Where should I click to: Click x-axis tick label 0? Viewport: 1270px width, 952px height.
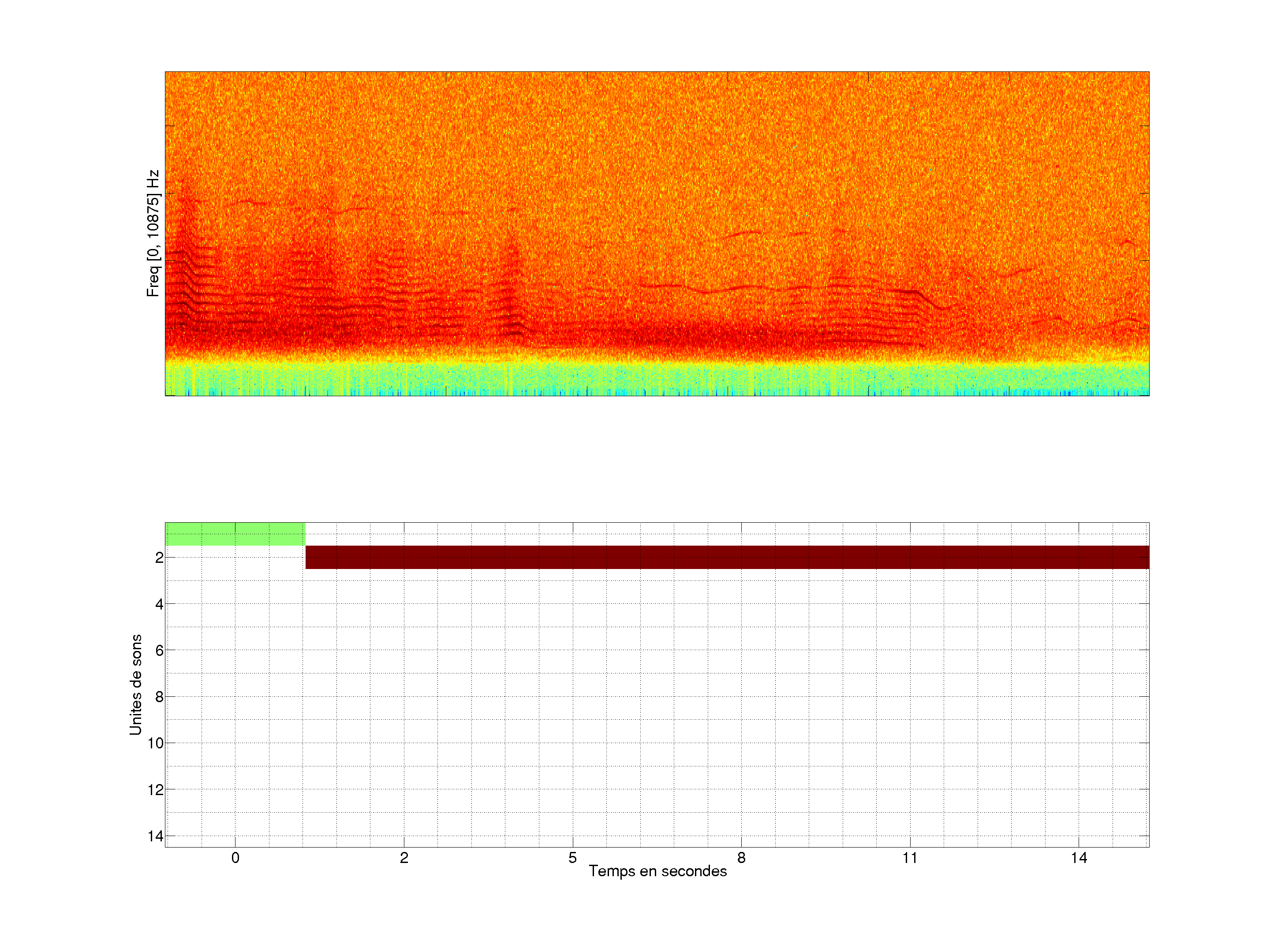click(x=235, y=858)
